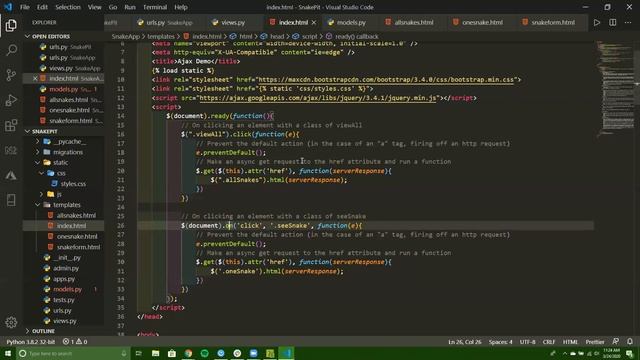Open the editor More Actions menu

coord(628,22)
